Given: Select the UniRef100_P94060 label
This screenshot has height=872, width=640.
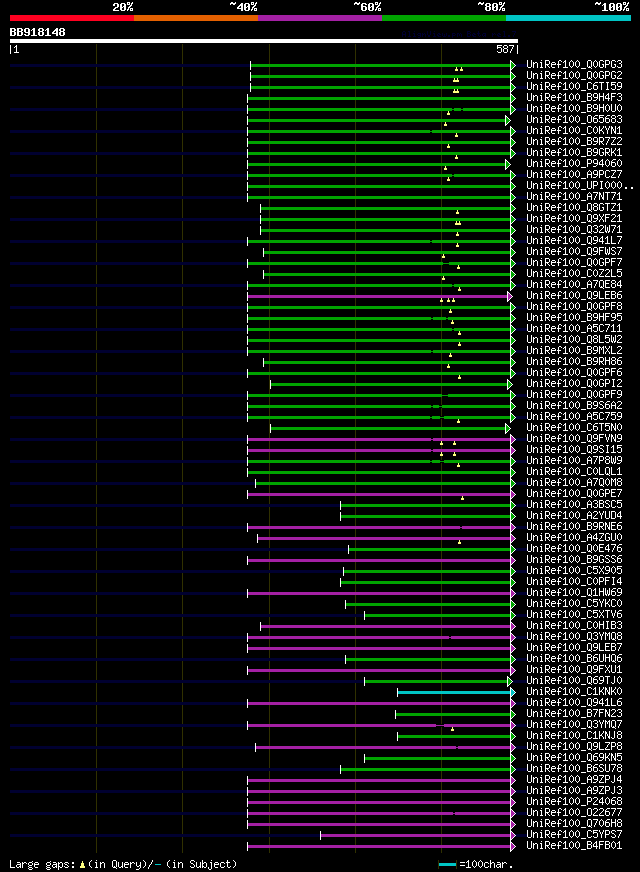Looking at the screenshot, I should tap(574, 164).
